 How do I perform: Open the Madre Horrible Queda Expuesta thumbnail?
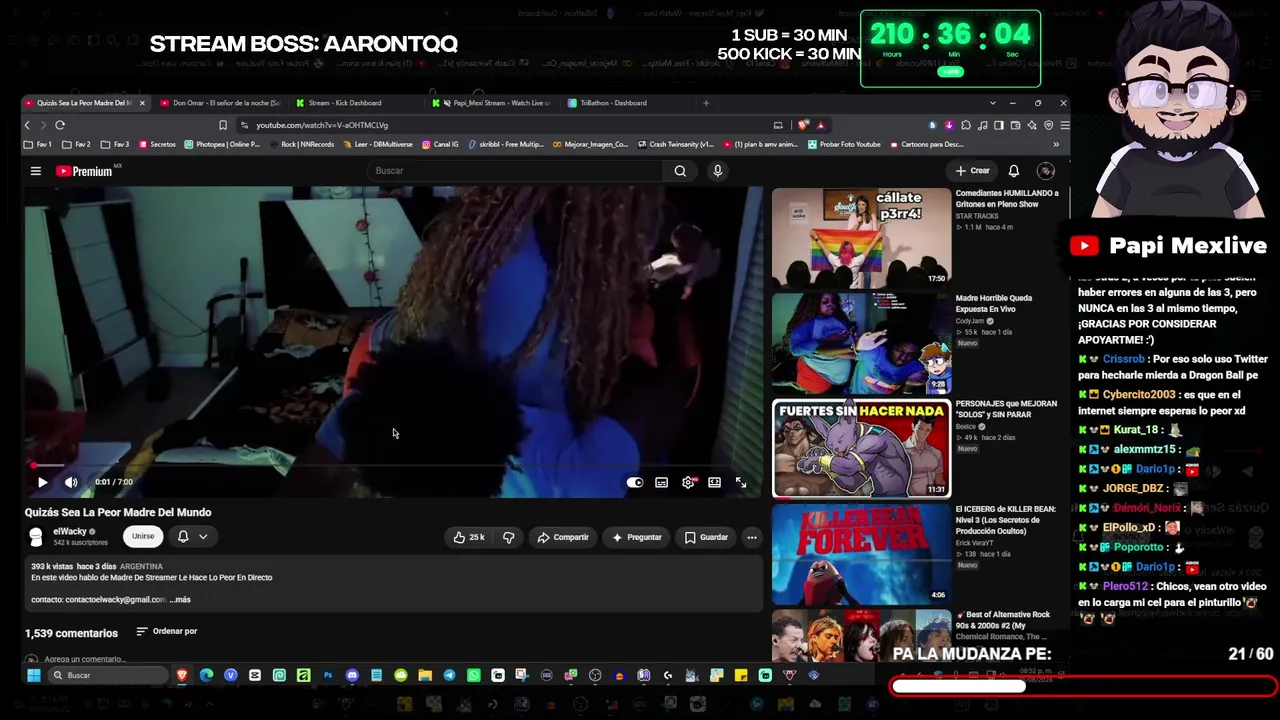click(x=861, y=343)
